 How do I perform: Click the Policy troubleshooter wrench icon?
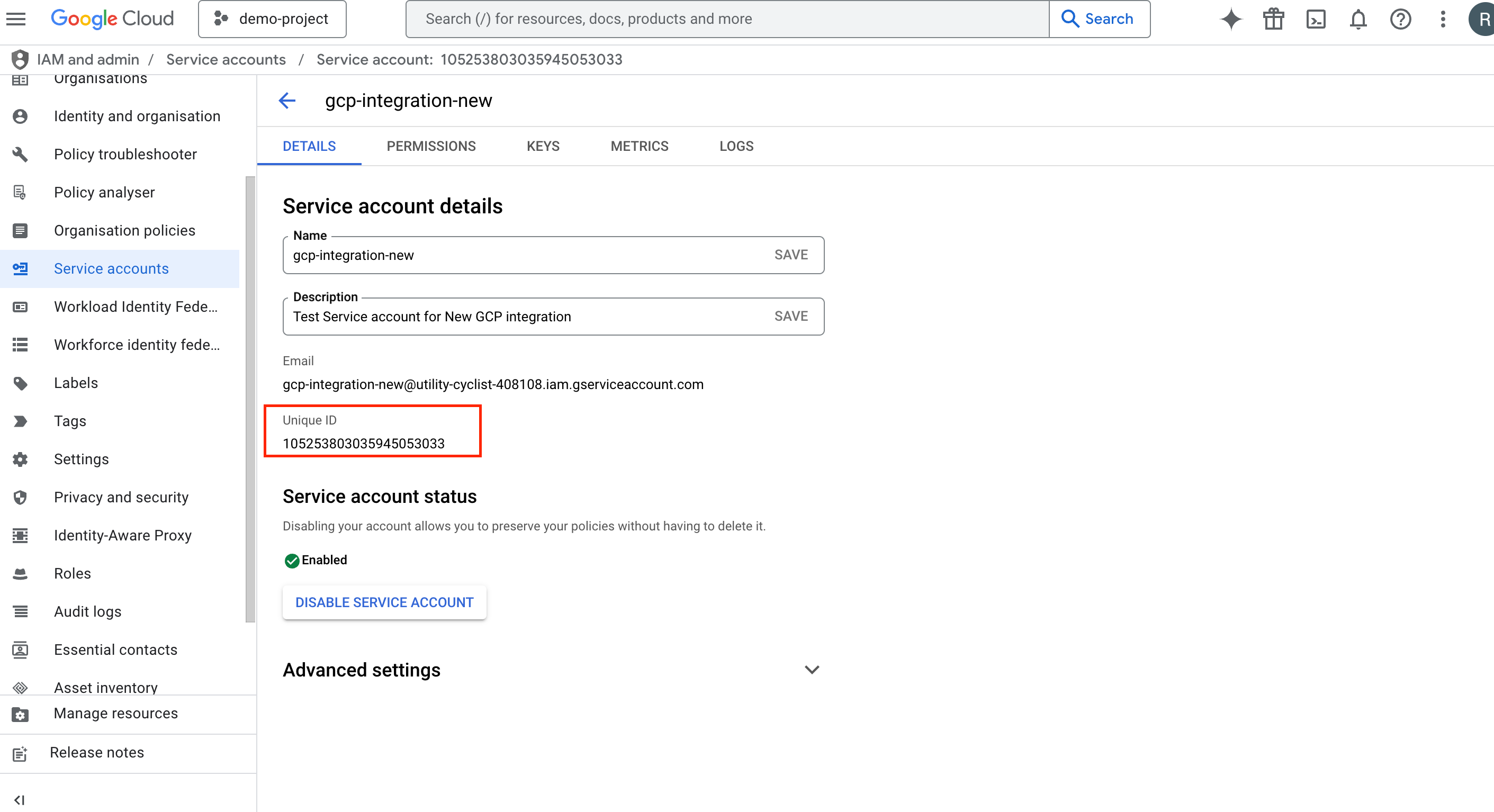point(20,154)
